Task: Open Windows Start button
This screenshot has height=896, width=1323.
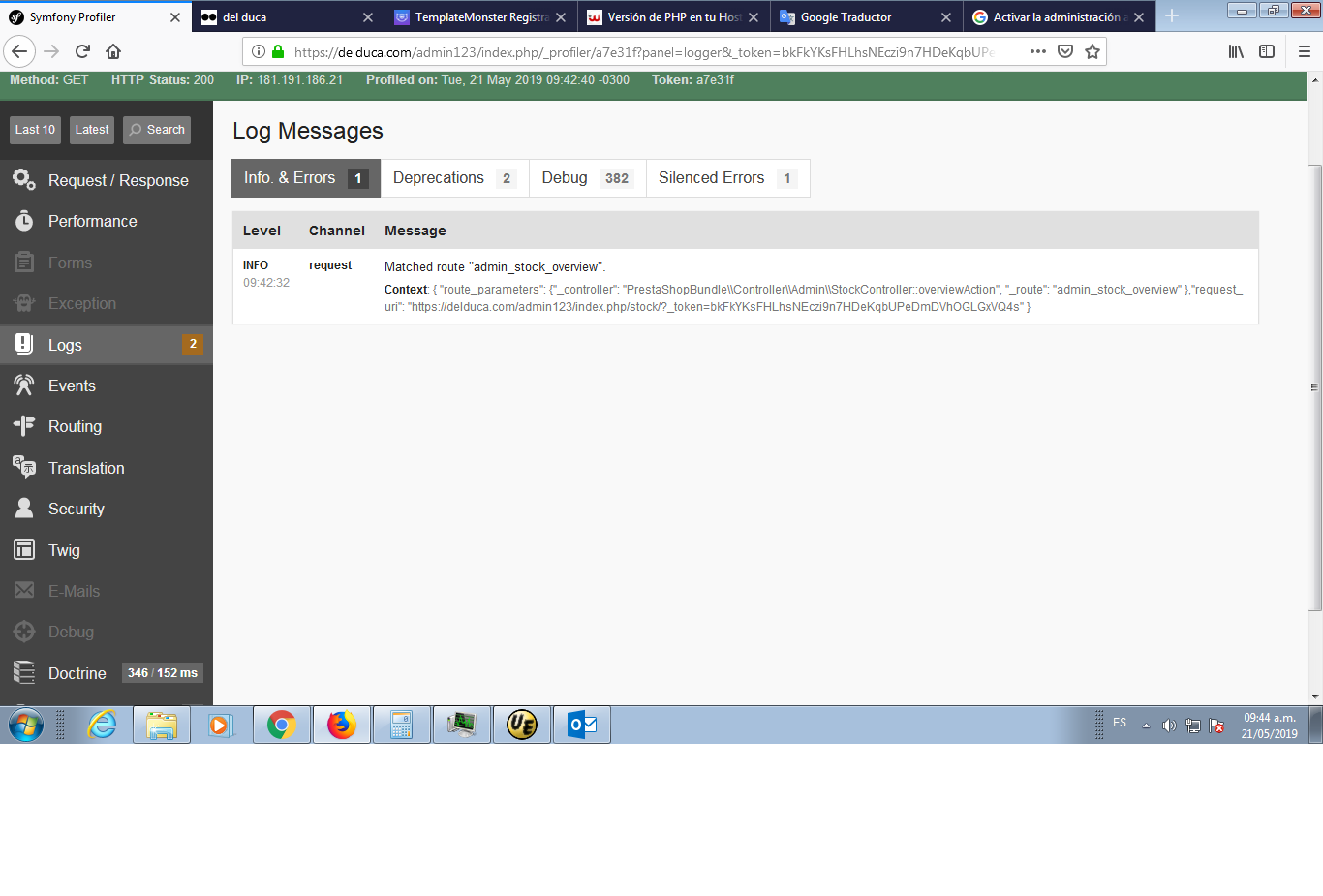Action: tap(26, 725)
